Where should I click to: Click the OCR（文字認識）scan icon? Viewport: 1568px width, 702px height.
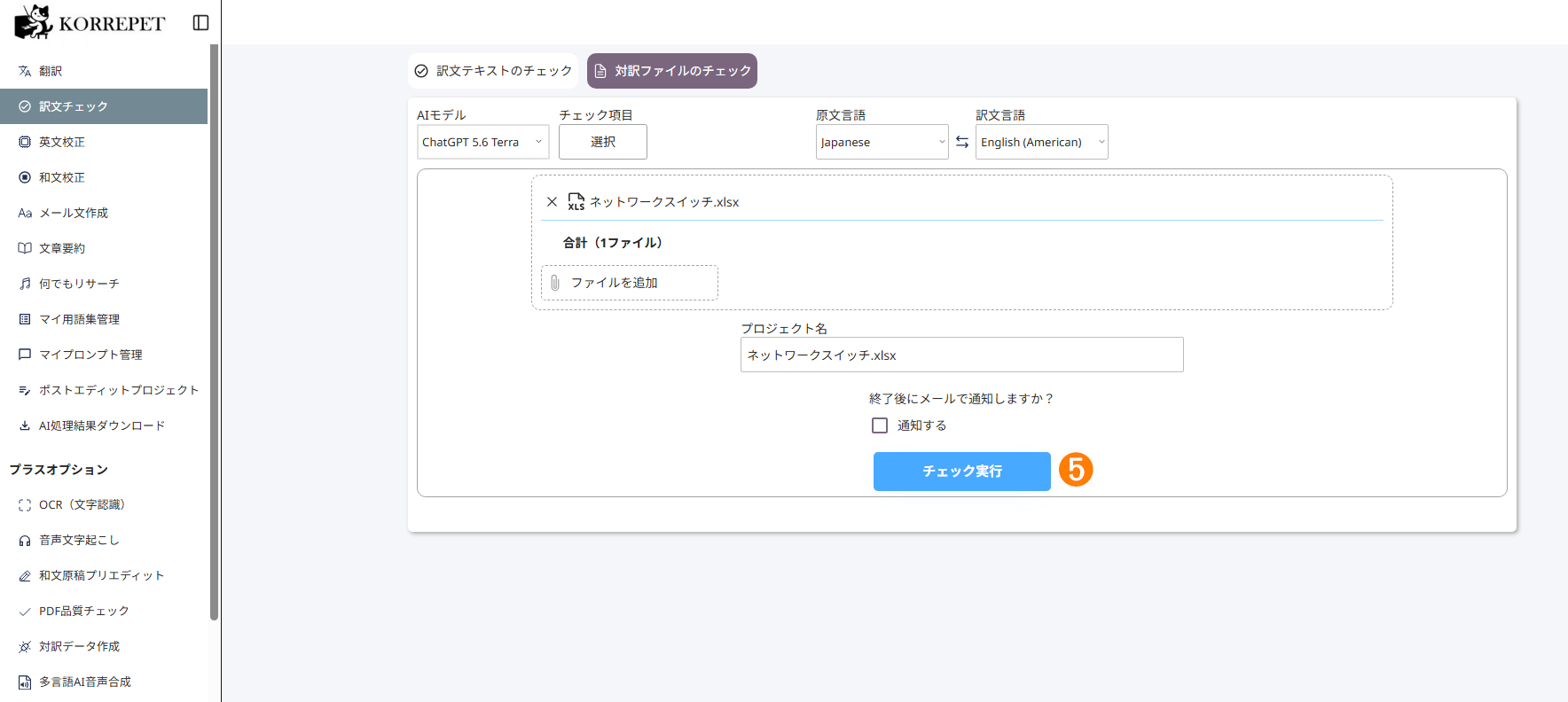tap(25, 505)
